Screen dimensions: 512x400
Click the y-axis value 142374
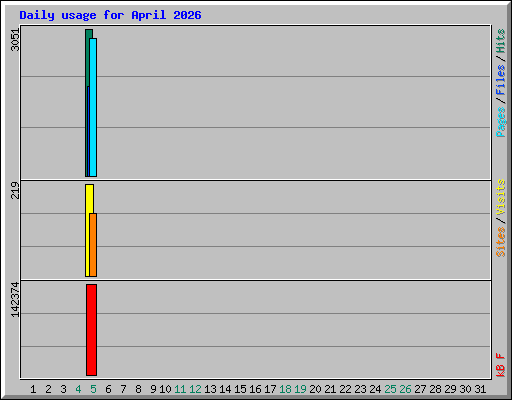coord(15,300)
